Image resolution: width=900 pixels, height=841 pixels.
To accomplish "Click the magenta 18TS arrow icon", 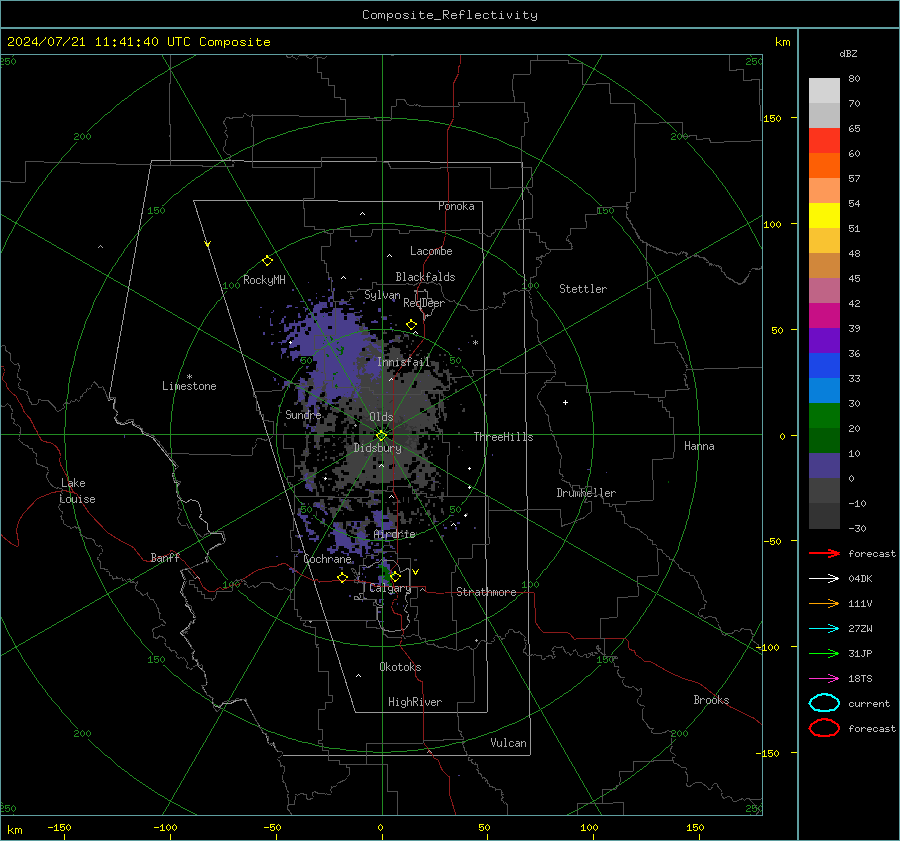I will pyautogui.click(x=824, y=679).
